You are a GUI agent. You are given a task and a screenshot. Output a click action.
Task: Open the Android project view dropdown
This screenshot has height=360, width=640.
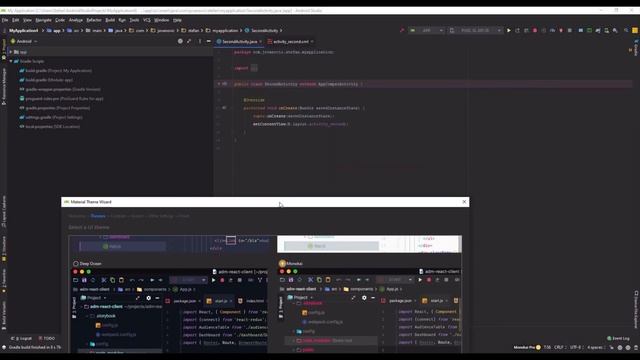click(24, 41)
